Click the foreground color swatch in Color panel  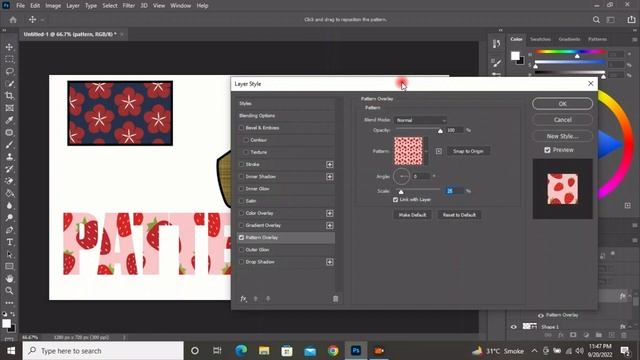(515, 56)
